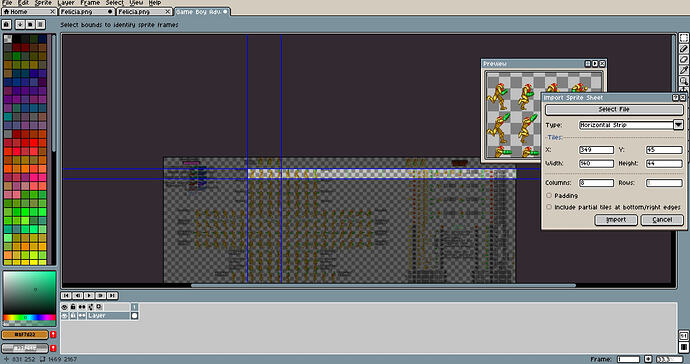This screenshot has width=690, height=364.
Task: Click frame number 1 header in timeline
Action: [x=135, y=307]
